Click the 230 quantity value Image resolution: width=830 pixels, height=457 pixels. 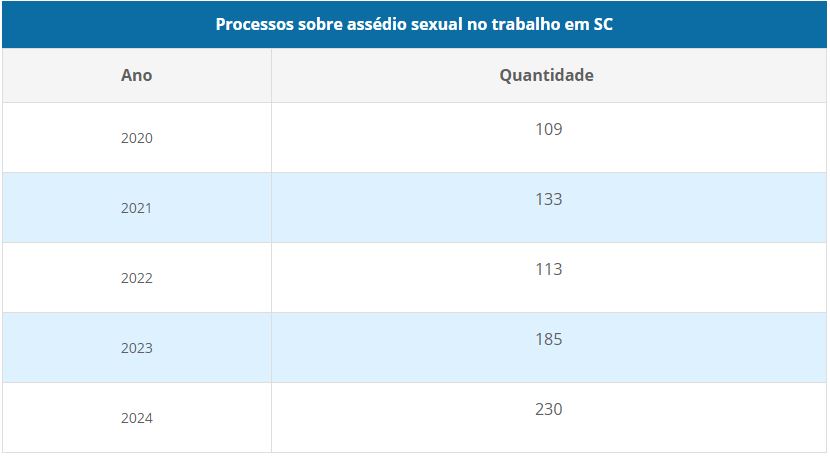click(x=548, y=408)
